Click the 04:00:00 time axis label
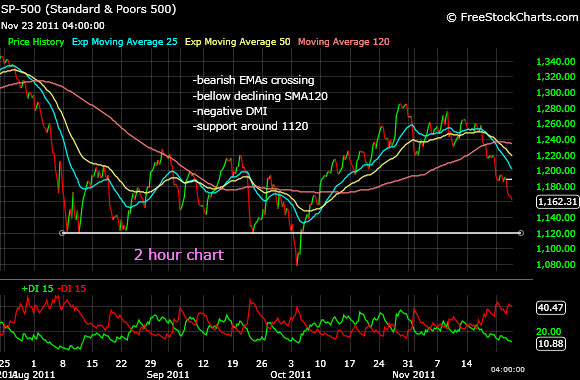The height and width of the screenshot is (380, 580). point(508,369)
